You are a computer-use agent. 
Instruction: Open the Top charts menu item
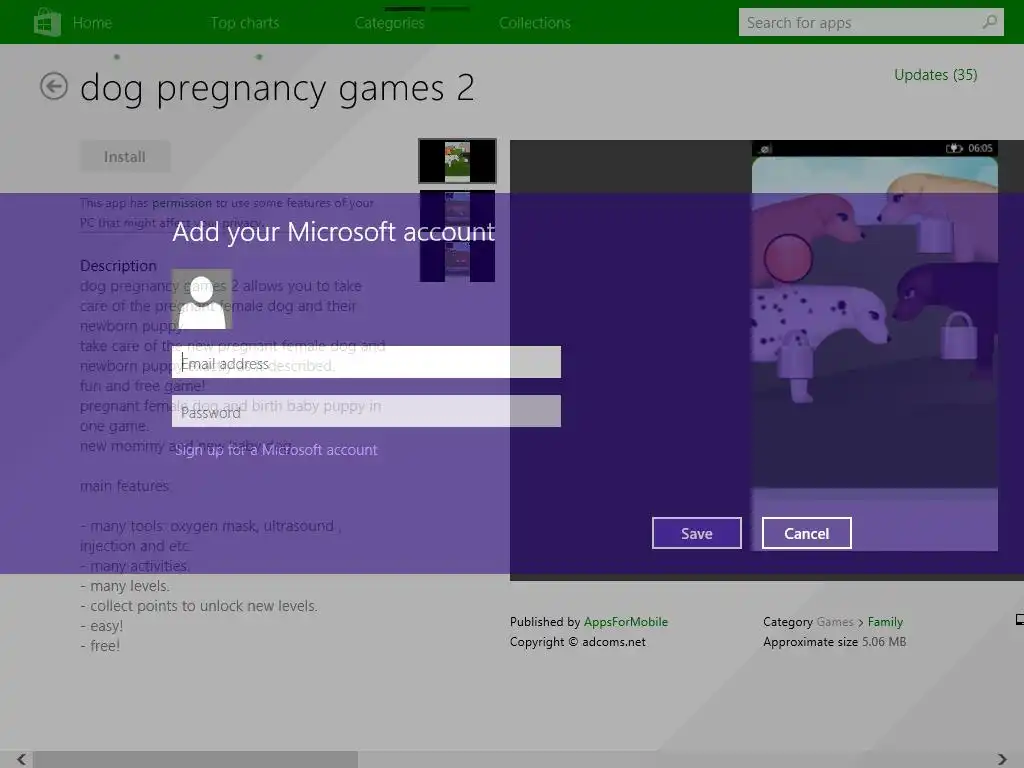click(x=245, y=23)
